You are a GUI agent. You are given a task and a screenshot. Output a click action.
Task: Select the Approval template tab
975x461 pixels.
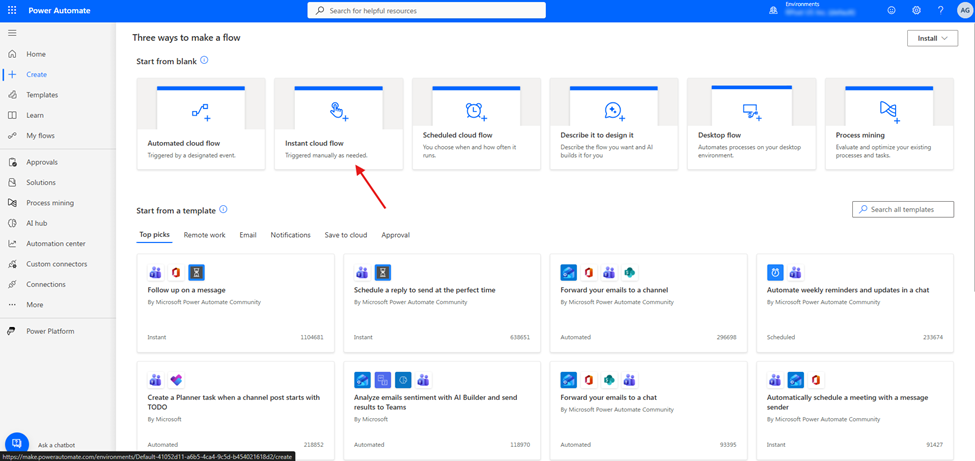click(x=395, y=235)
